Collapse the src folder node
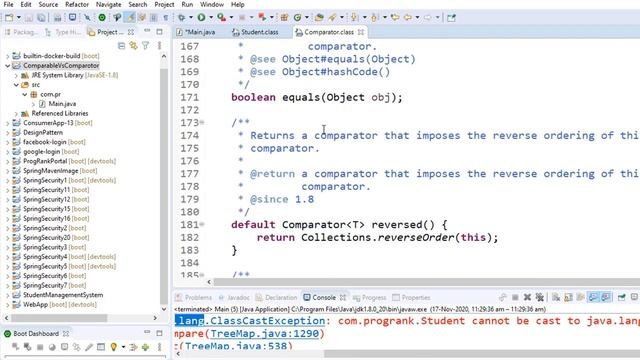 [x=16, y=85]
